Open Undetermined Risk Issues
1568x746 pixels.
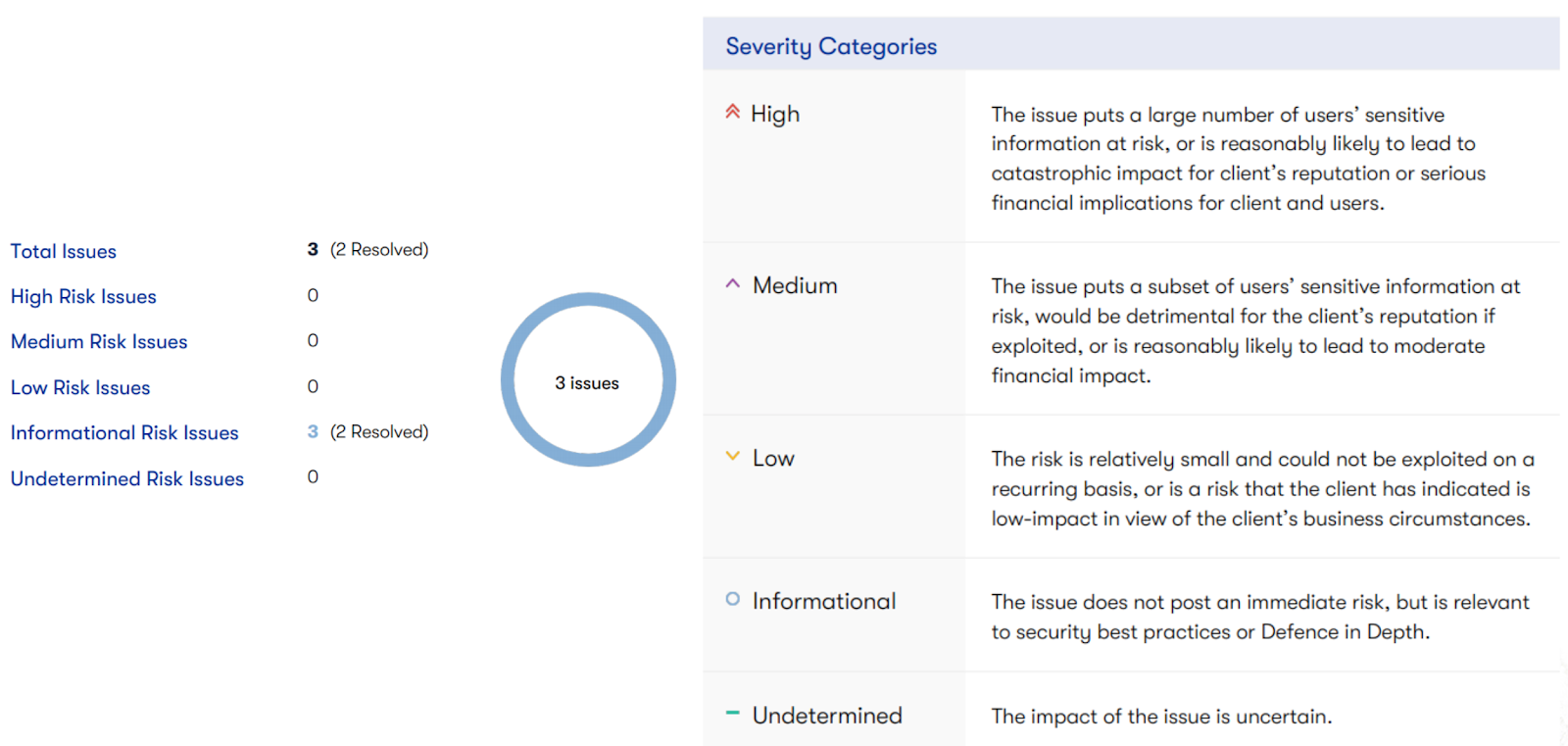127,478
